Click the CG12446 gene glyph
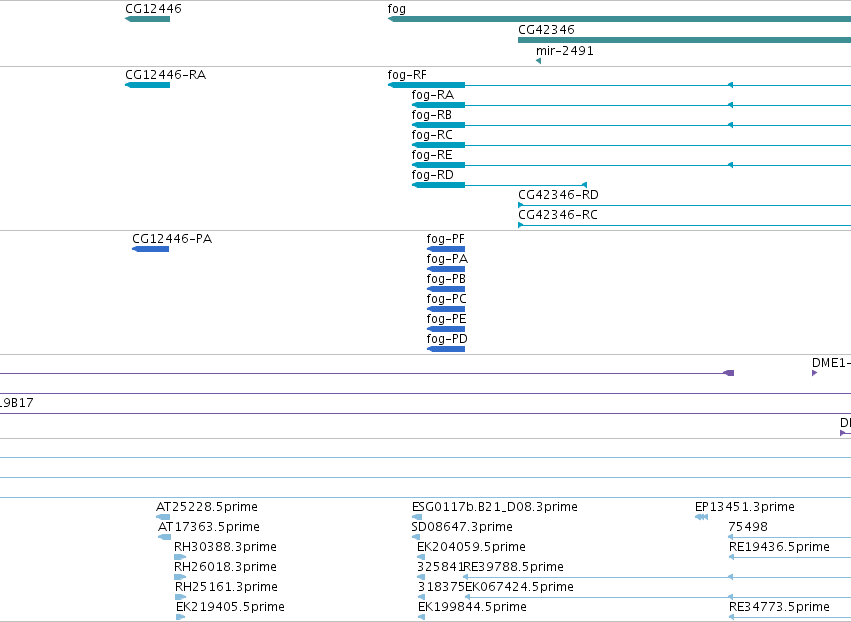This screenshot has width=851, height=622. (148, 19)
